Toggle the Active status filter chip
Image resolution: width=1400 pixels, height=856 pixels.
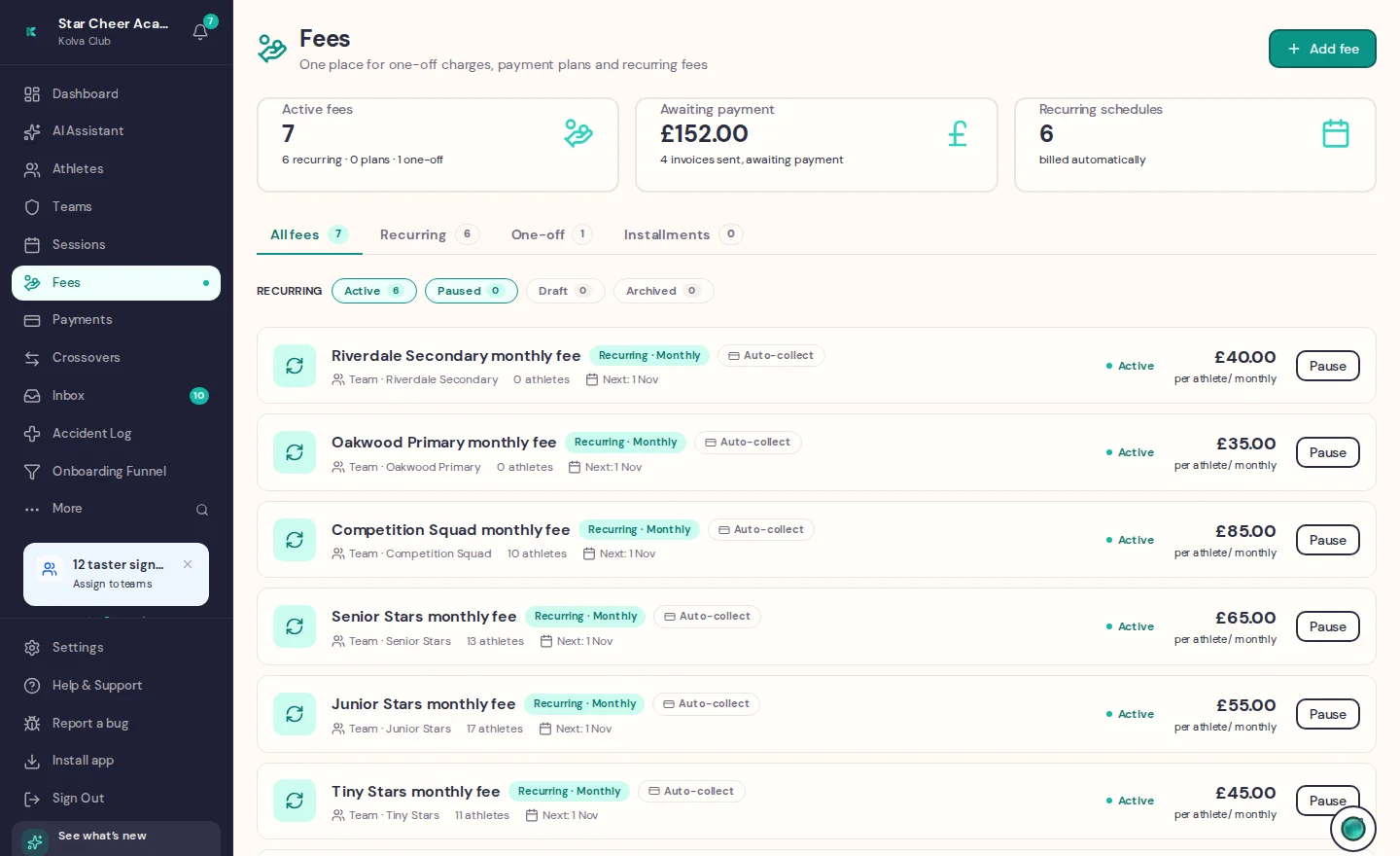click(x=374, y=291)
